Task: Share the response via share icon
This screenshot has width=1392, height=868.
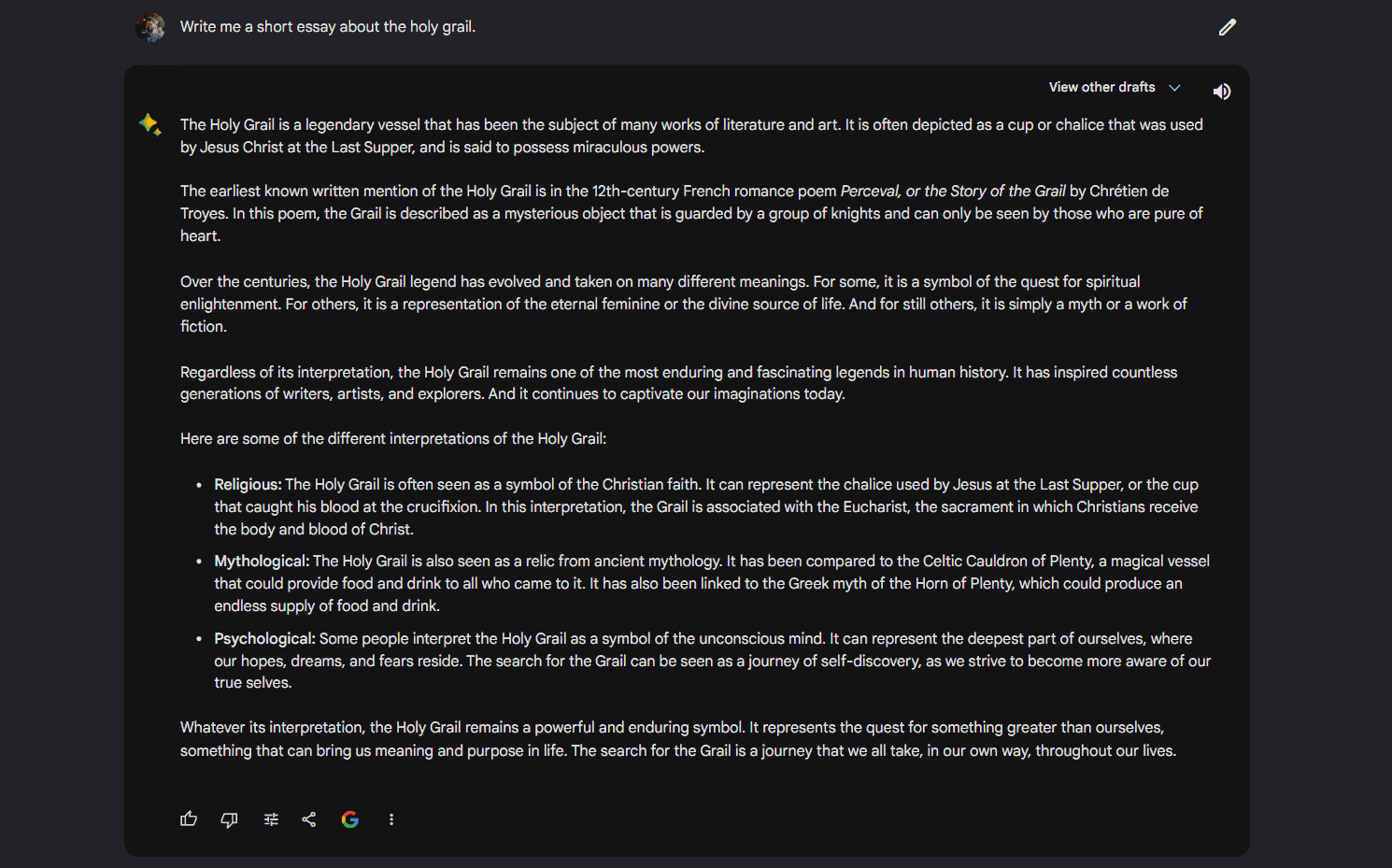Action: [x=309, y=819]
